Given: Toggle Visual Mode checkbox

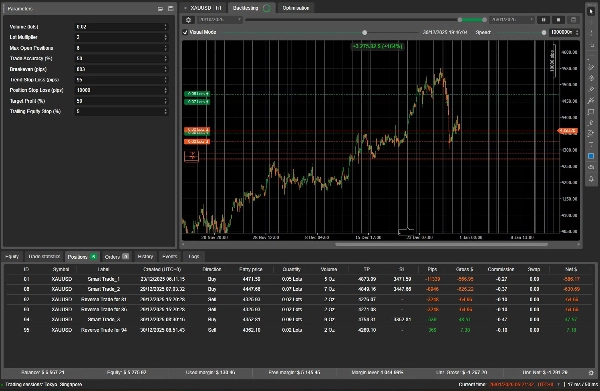Looking at the screenshot, I should [x=185, y=32].
